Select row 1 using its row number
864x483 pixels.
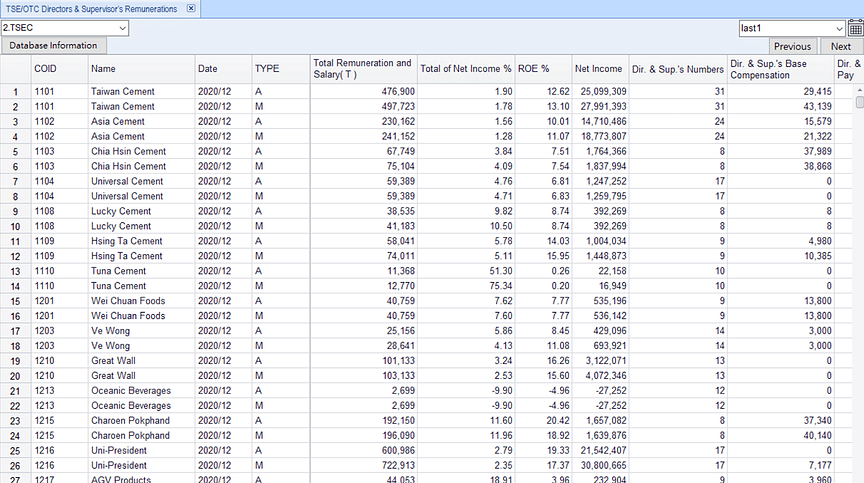pos(15,92)
